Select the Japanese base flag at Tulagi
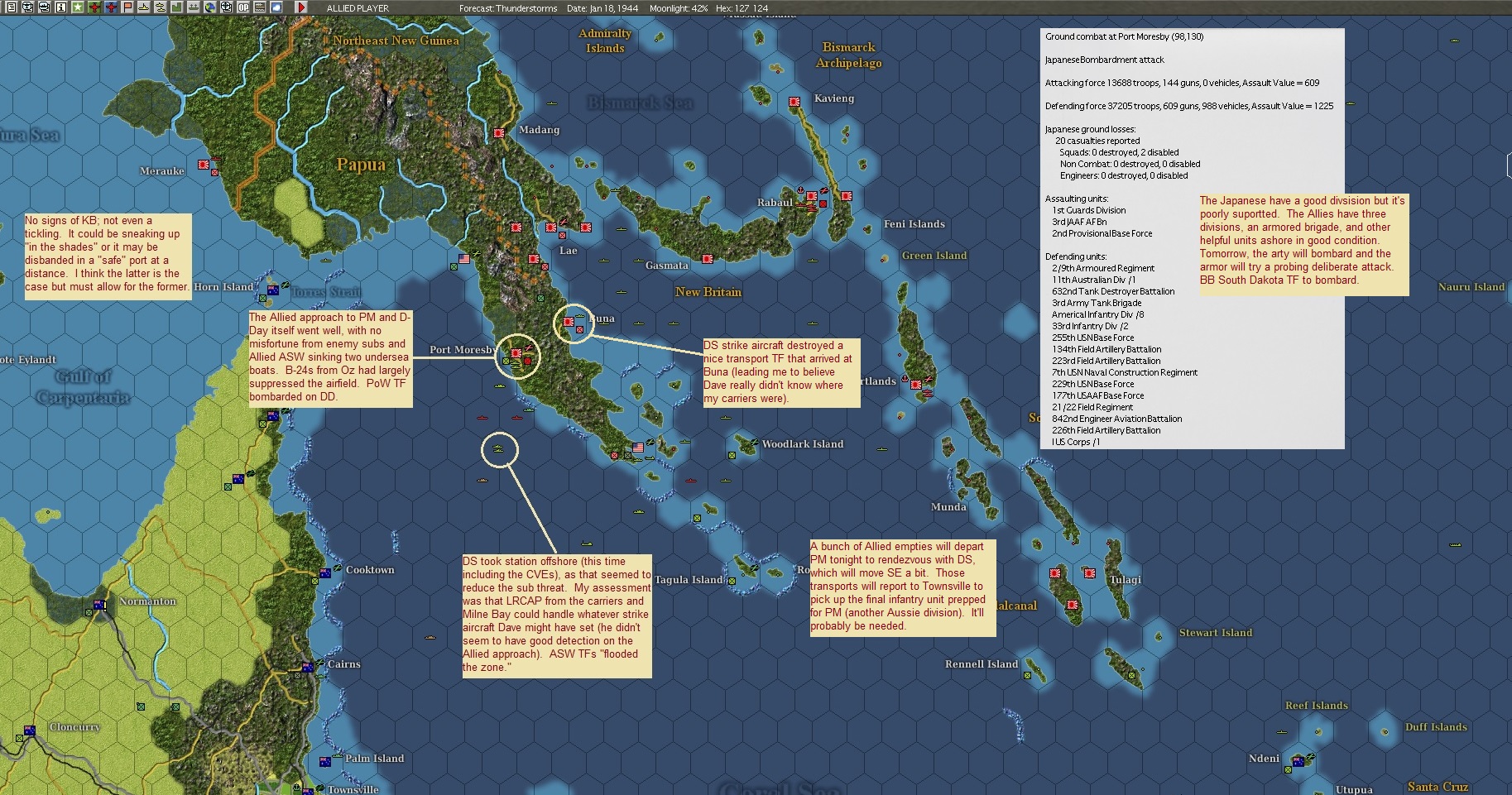The width and height of the screenshot is (1512, 795). point(1089,572)
